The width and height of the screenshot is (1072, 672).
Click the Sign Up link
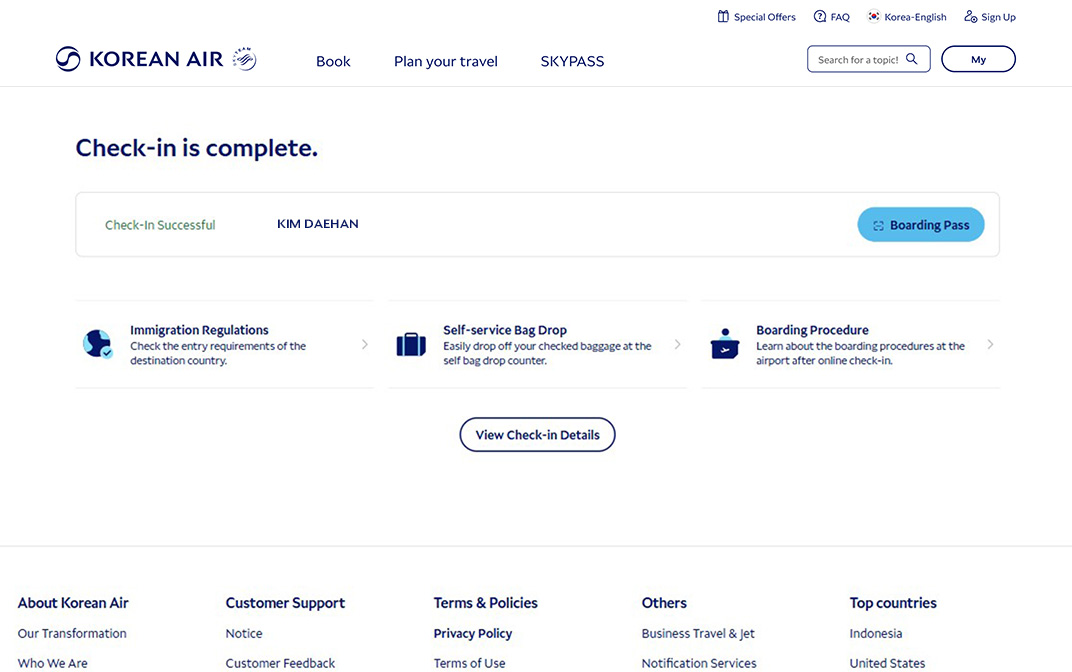[990, 17]
